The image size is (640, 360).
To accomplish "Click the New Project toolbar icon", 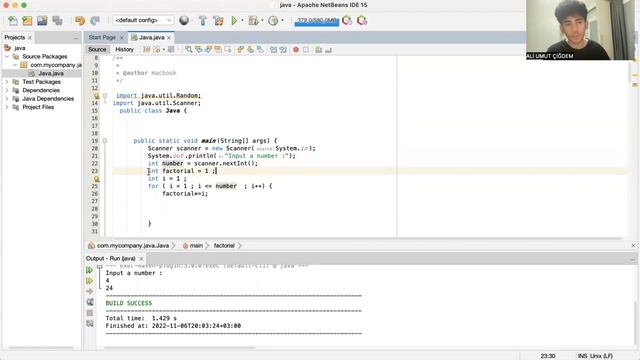I will click(27, 20).
